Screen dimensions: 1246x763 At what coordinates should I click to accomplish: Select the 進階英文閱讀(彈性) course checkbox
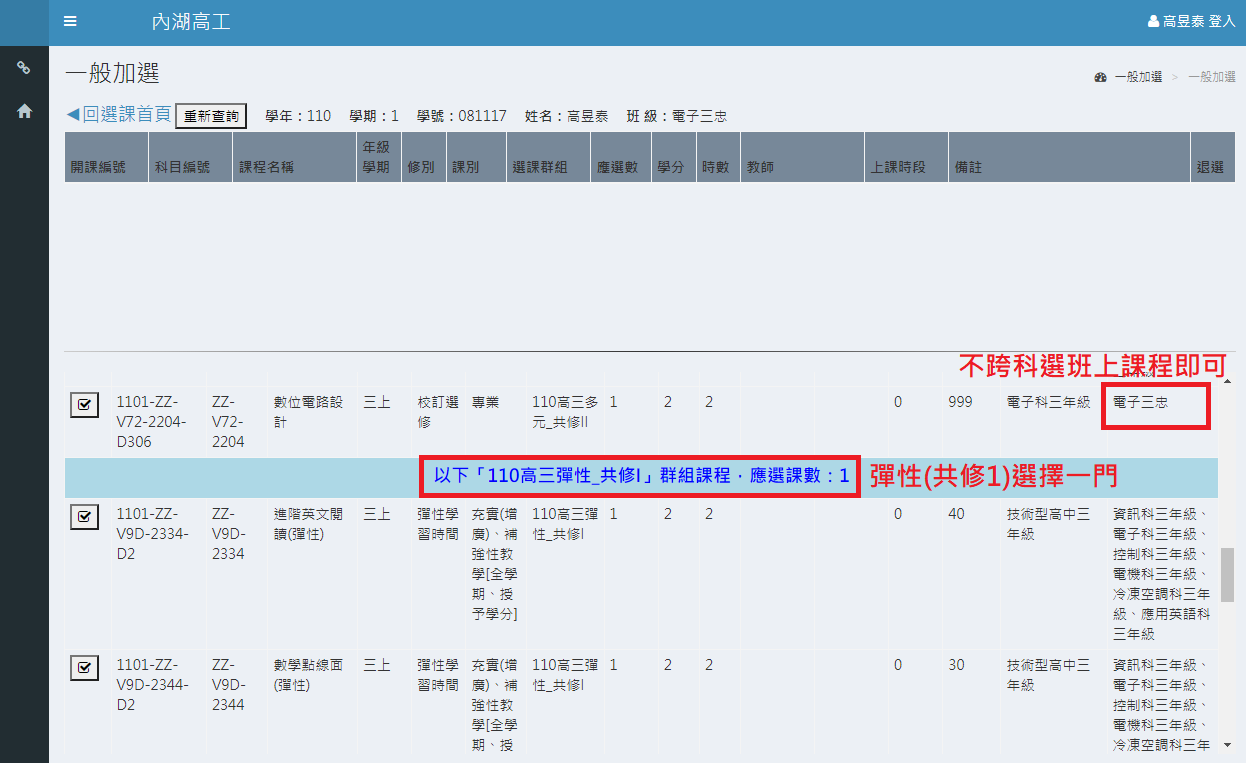(x=84, y=517)
